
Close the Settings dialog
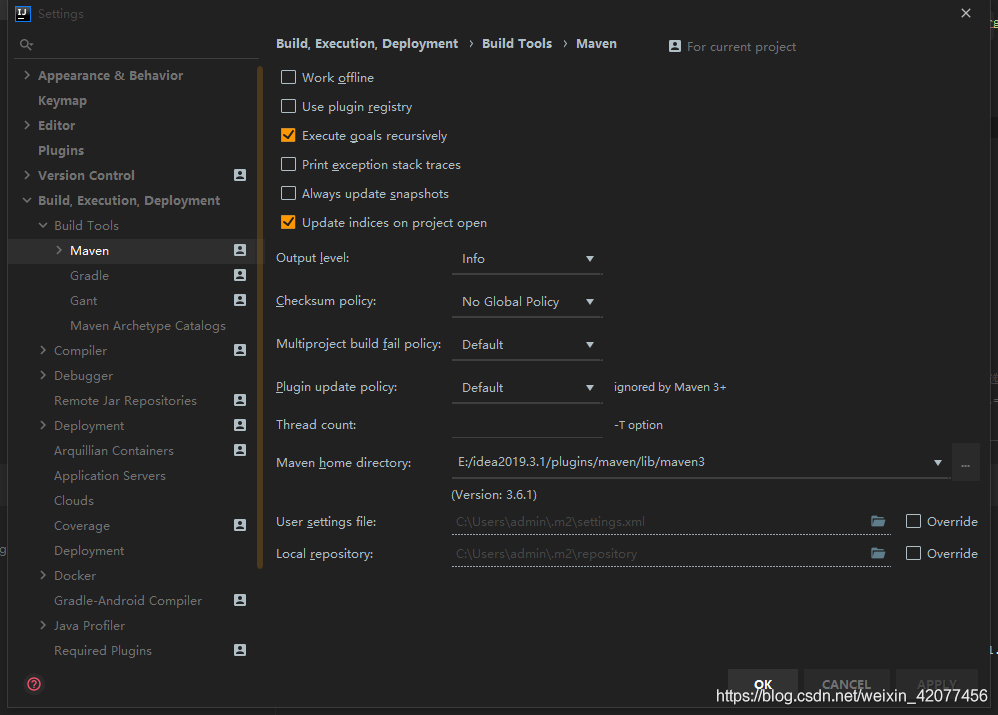(966, 13)
